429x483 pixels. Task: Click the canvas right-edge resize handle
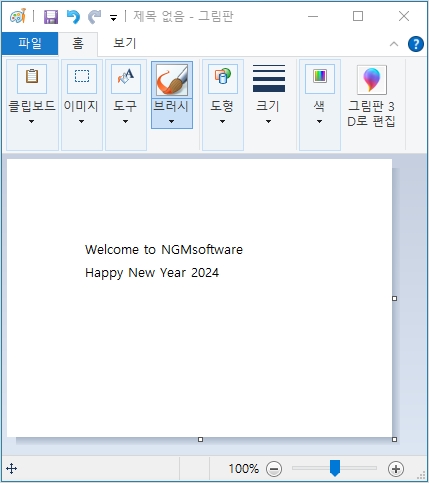point(394,298)
